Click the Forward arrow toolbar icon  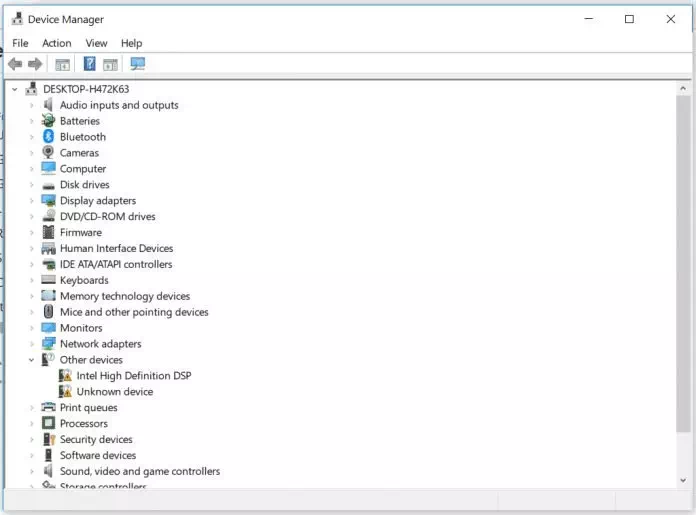click(35, 64)
